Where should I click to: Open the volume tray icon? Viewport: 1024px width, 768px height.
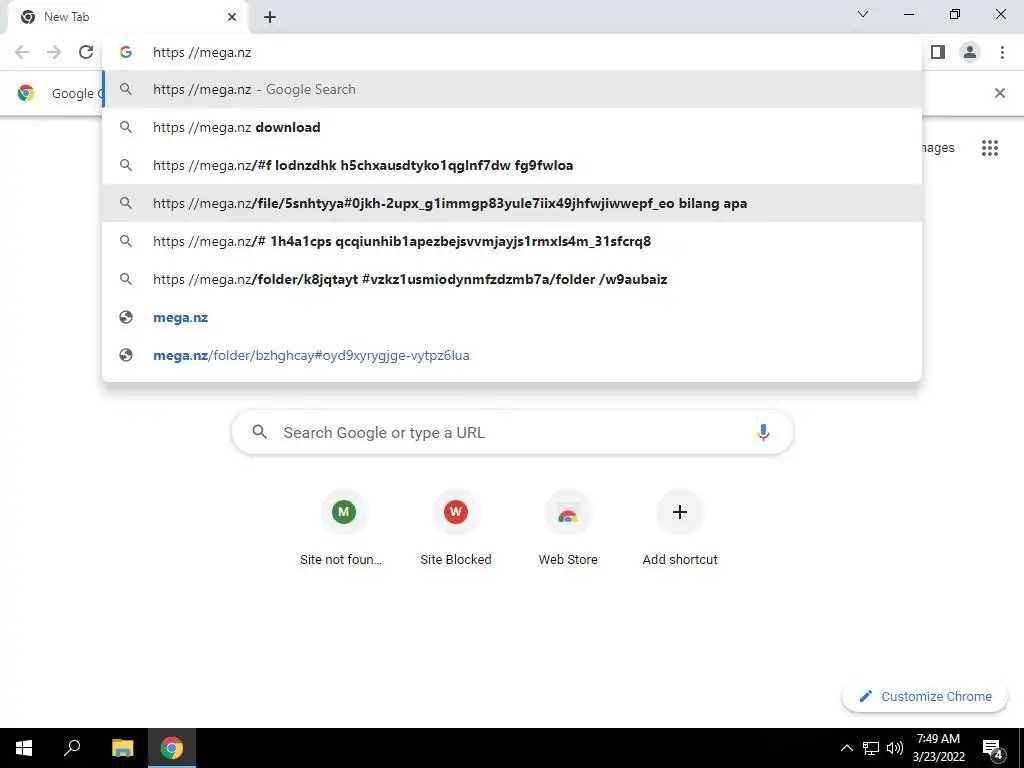click(x=895, y=748)
